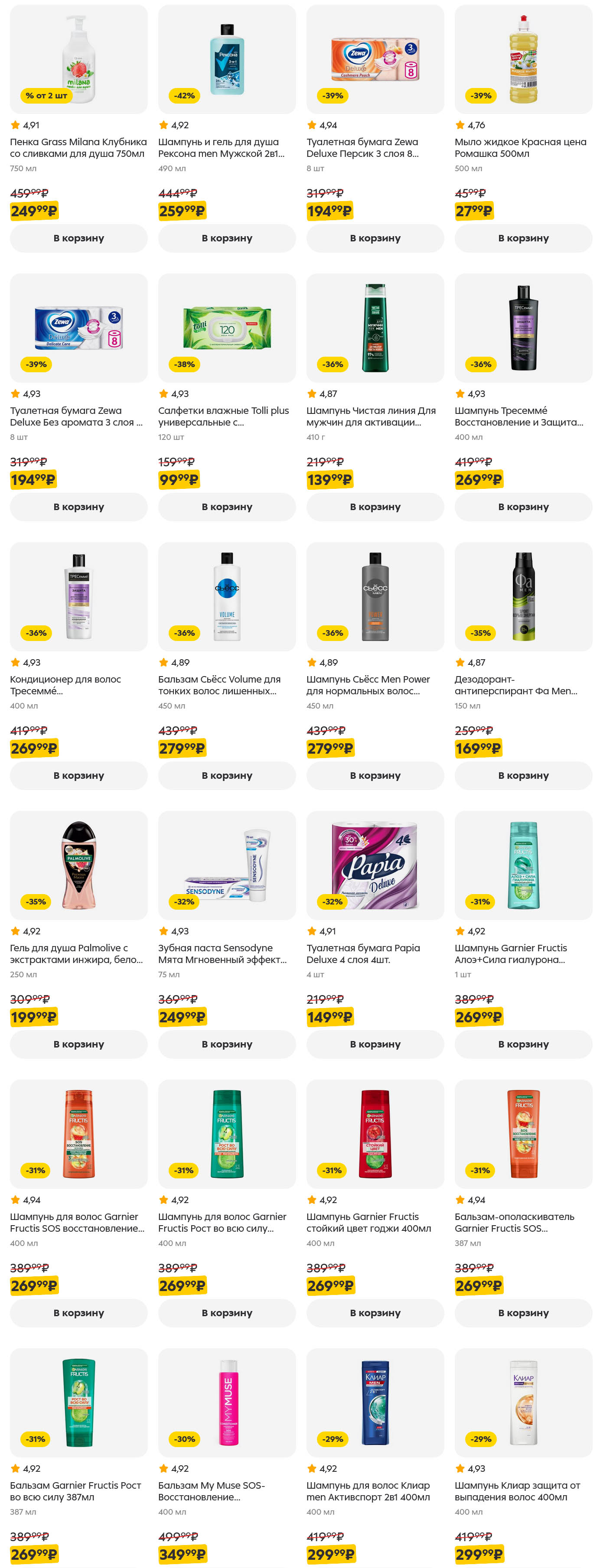The height and width of the screenshot is (1568, 600).
Task: Click the -42% badge on Рексона men shampoo
Action: (184, 96)
